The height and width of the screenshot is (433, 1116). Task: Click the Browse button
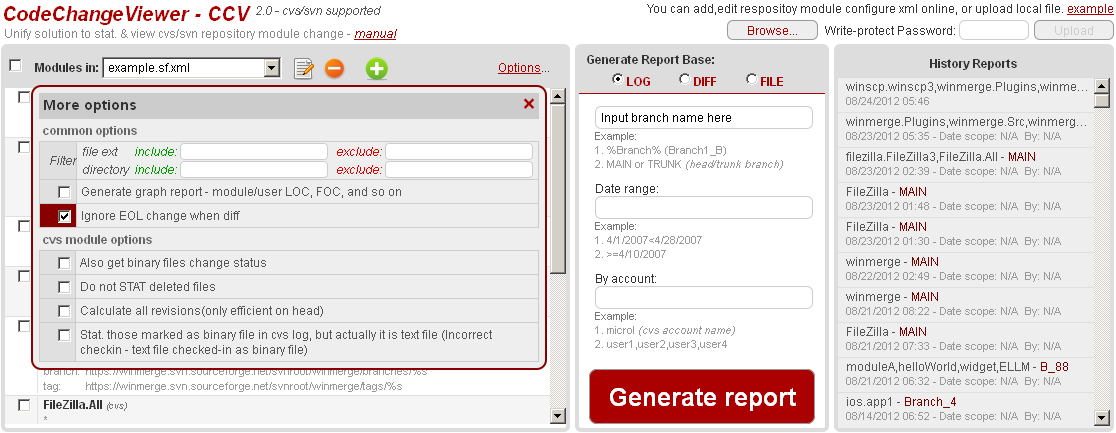pyautogui.click(x=772, y=31)
